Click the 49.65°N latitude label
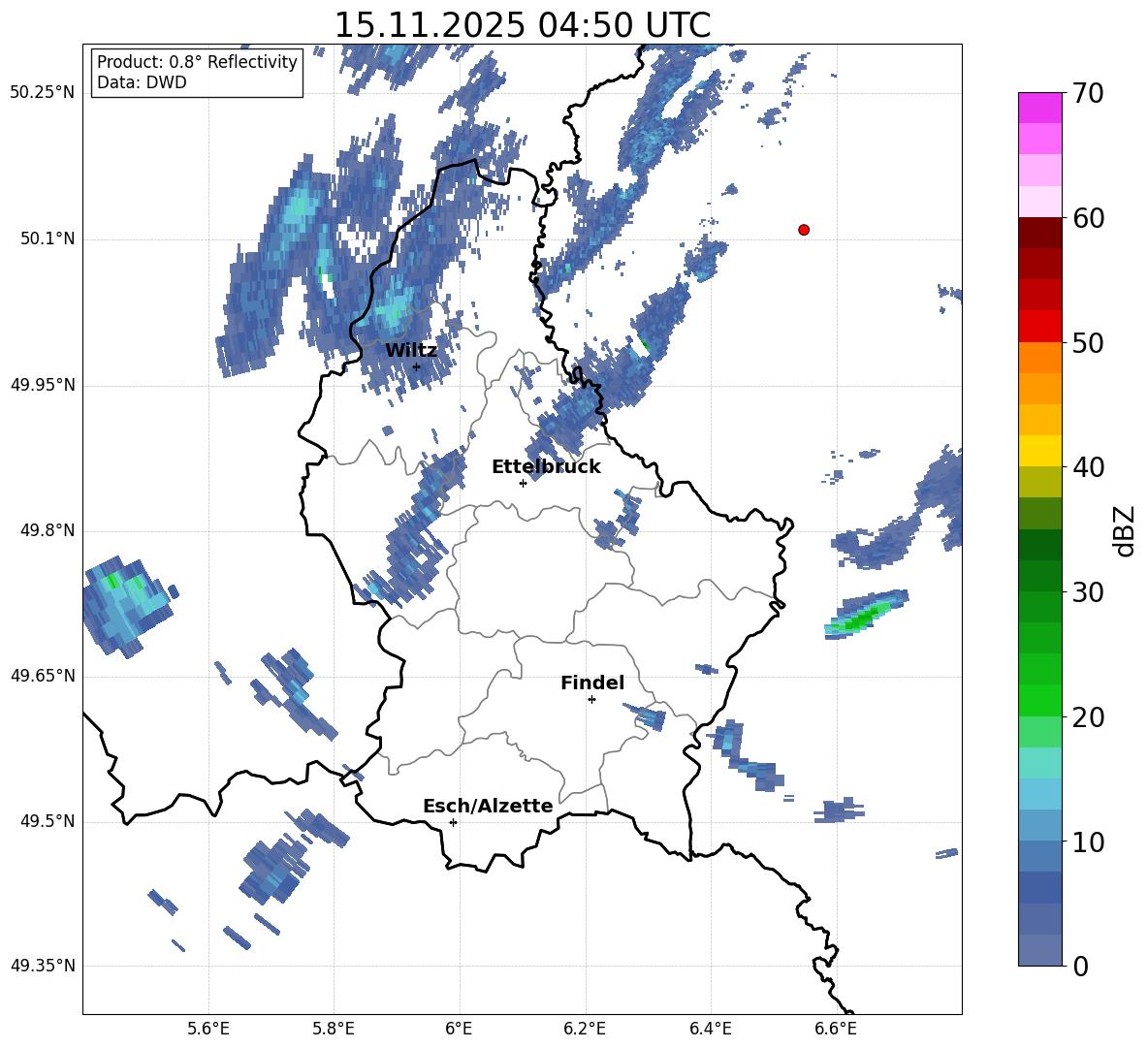1148x1048 pixels. tap(43, 676)
